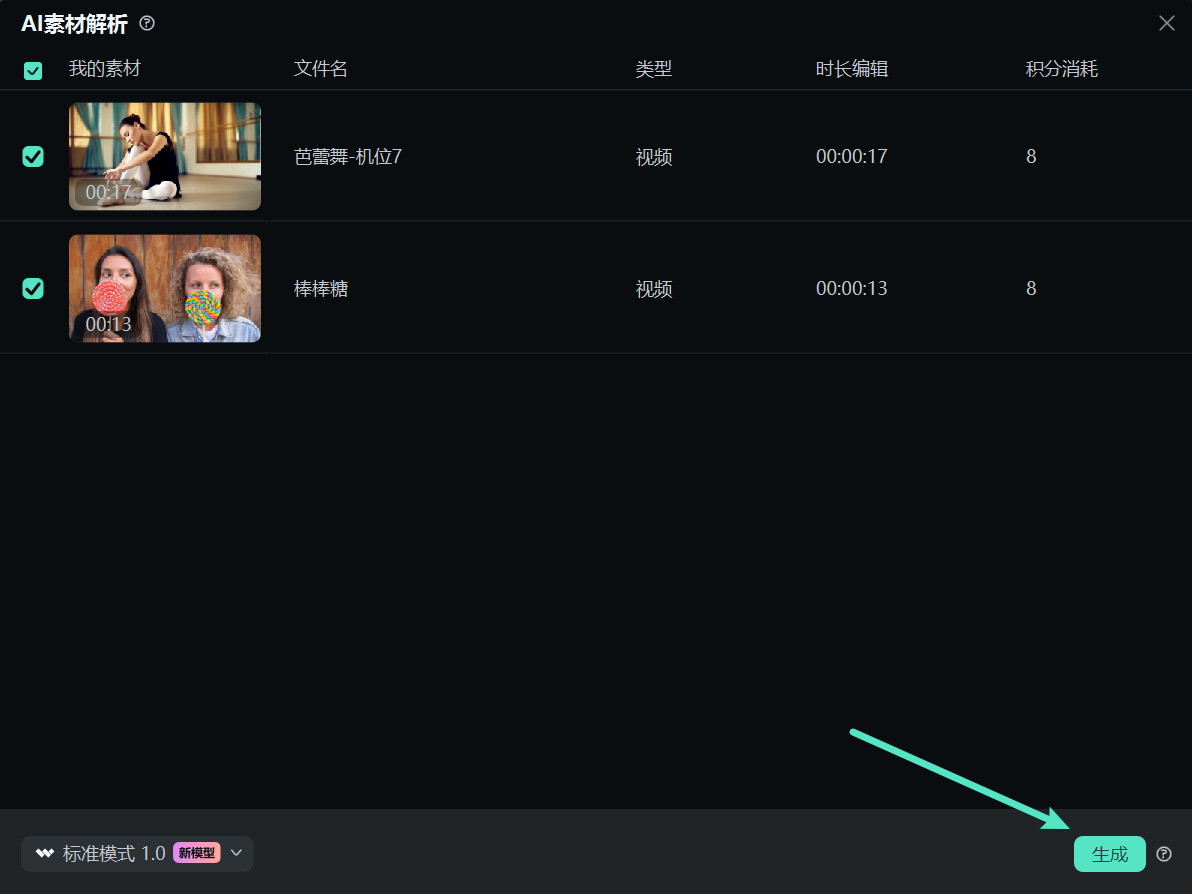Click the credit cost 8 for 芭蕾舞-机位7
1192x894 pixels.
tap(1031, 157)
